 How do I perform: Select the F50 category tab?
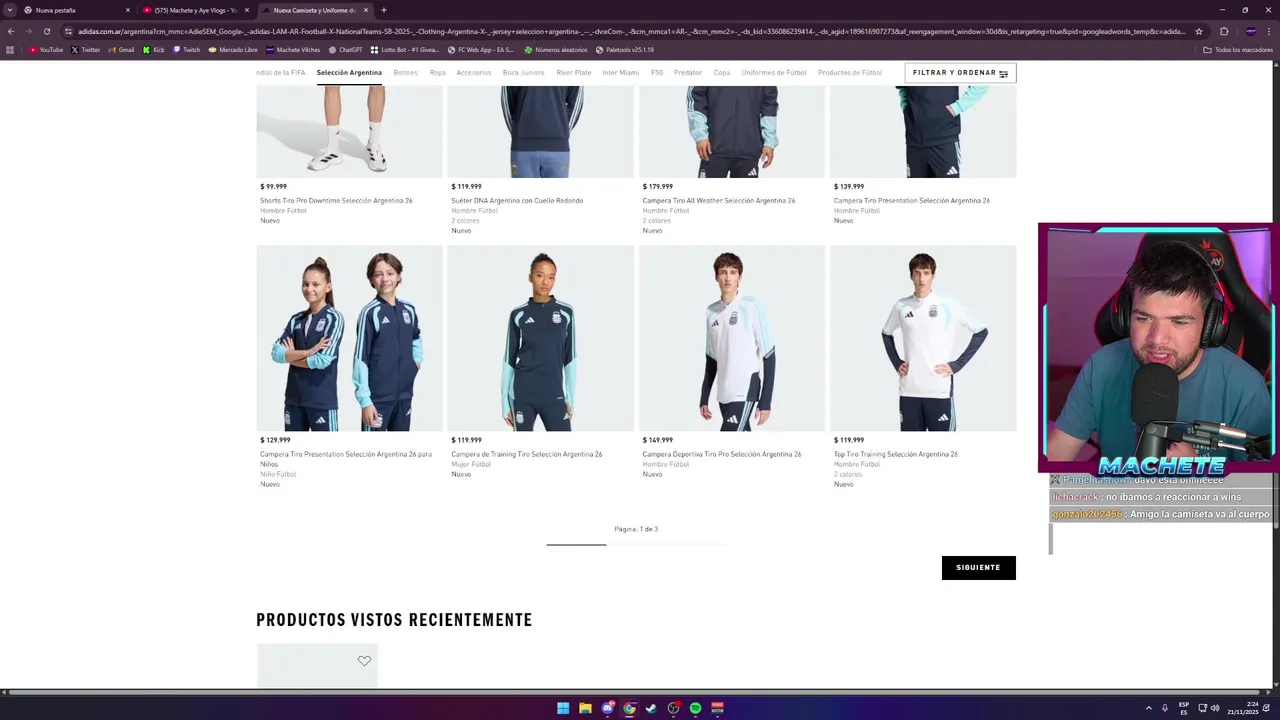click(657, 72)
